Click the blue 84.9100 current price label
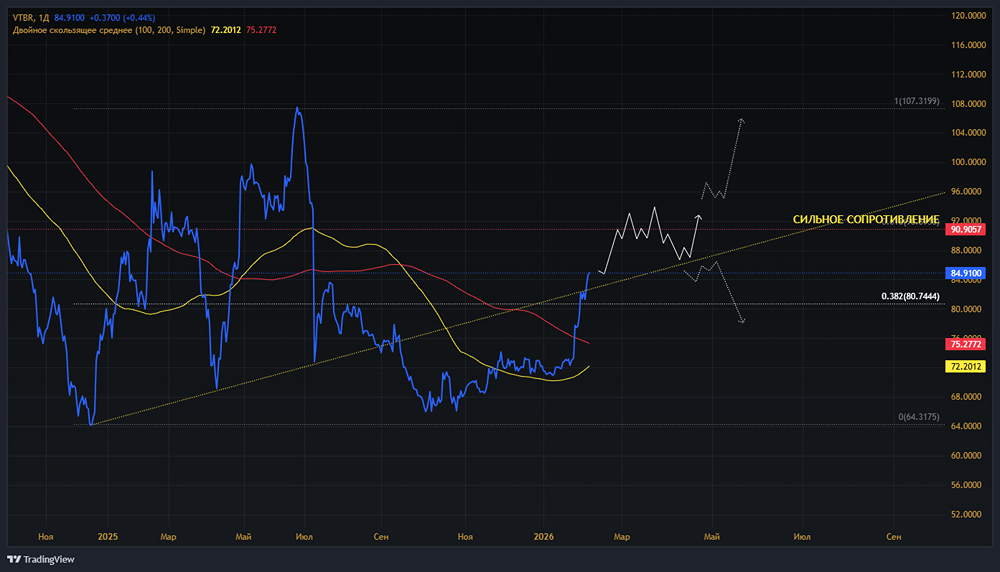The image size is (1000, 572). (965, 273)
